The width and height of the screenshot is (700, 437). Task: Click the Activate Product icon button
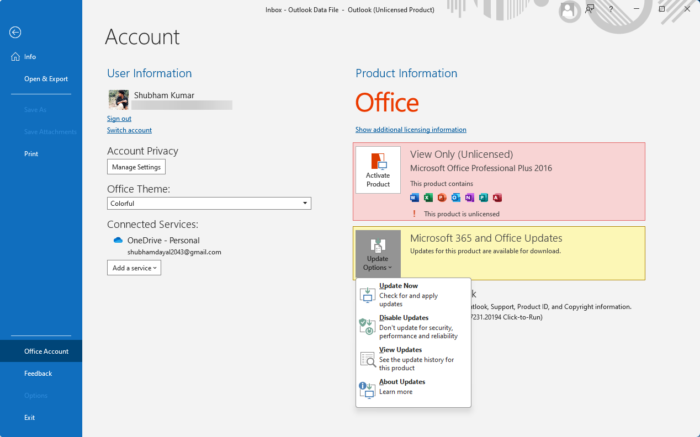(x=378, y=170)
